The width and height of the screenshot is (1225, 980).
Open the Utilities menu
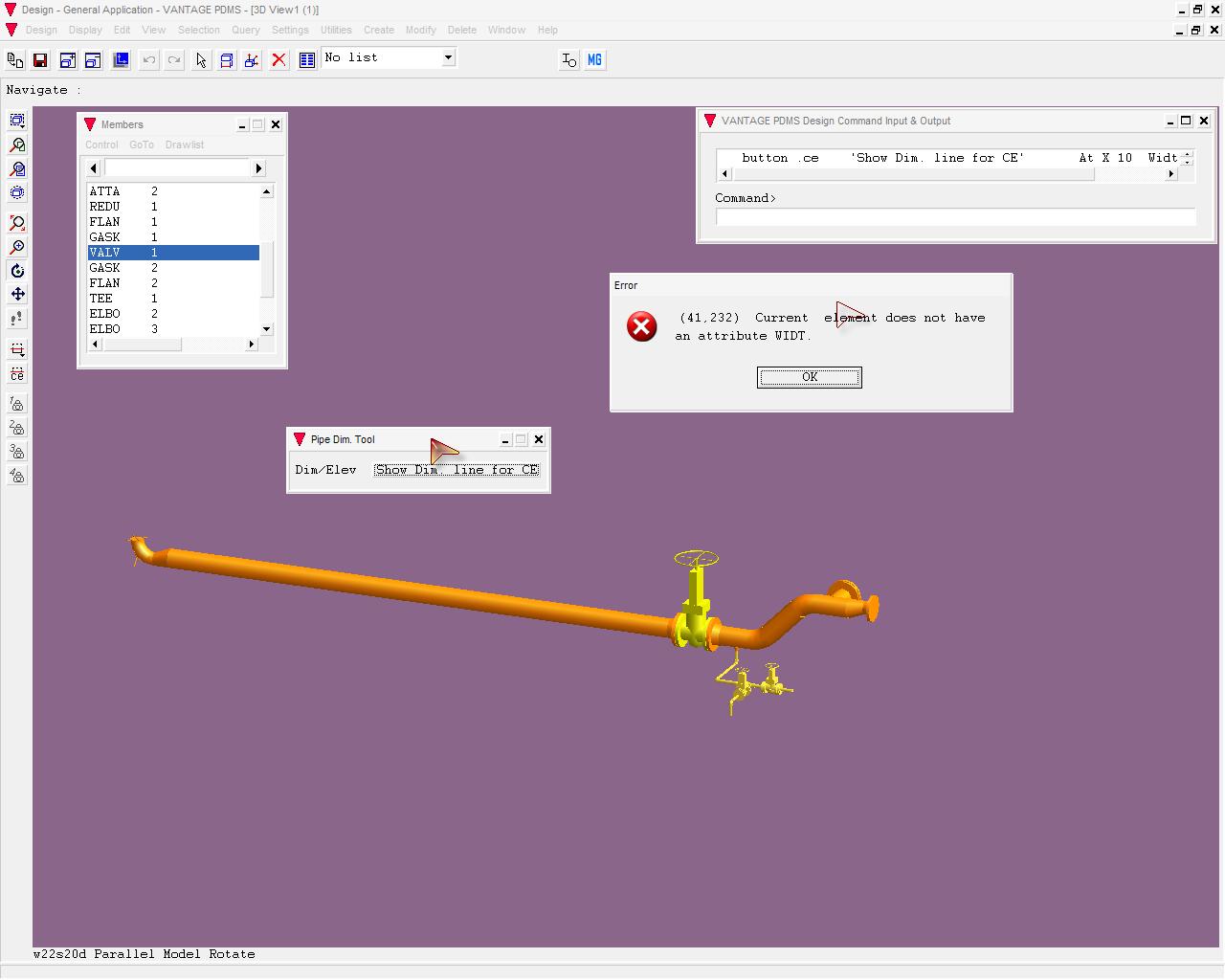click(x=336, y=30)
